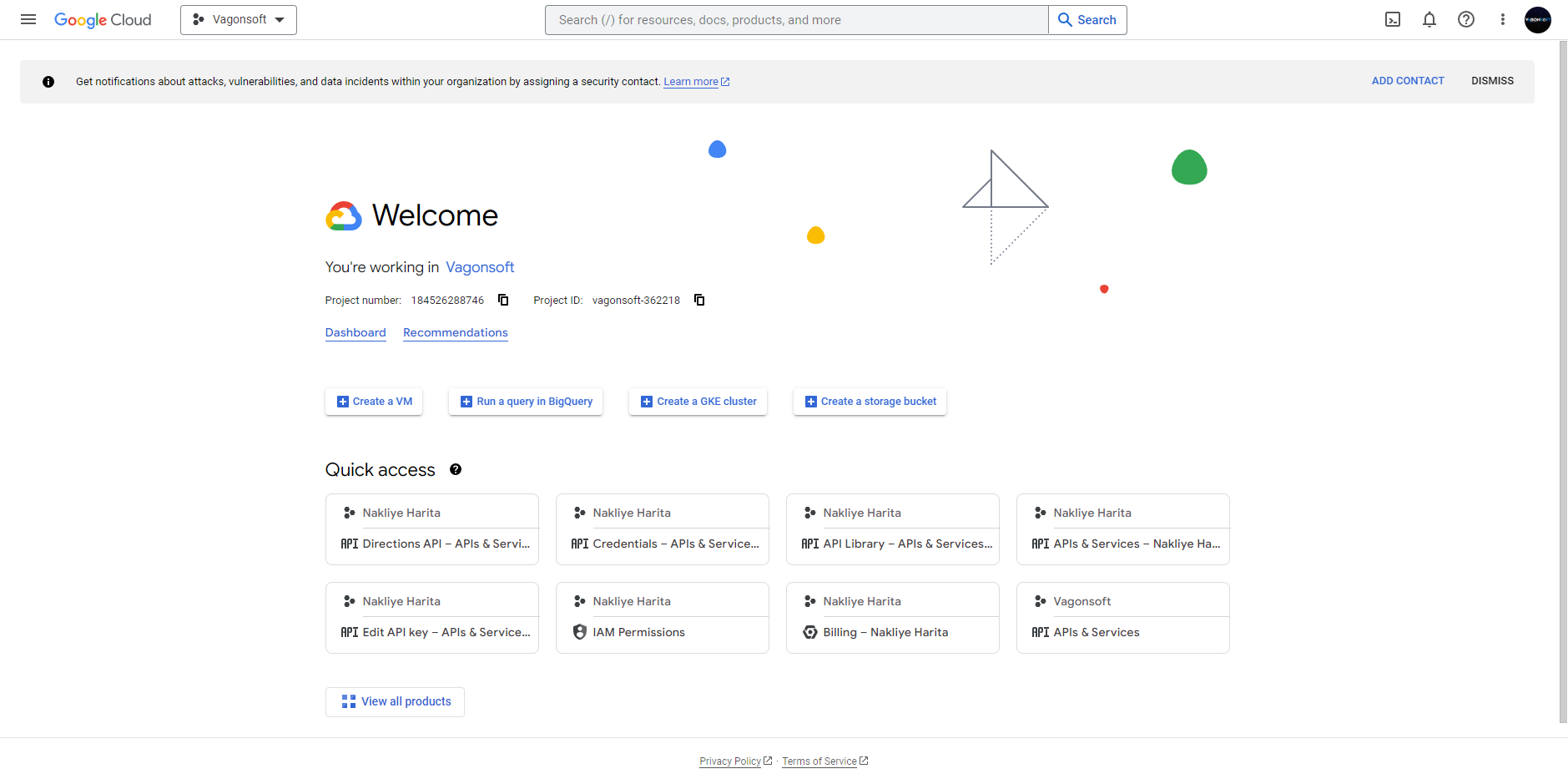
Task: Activate Cloud Shell terminal icon
Action: click(1393, 19)
